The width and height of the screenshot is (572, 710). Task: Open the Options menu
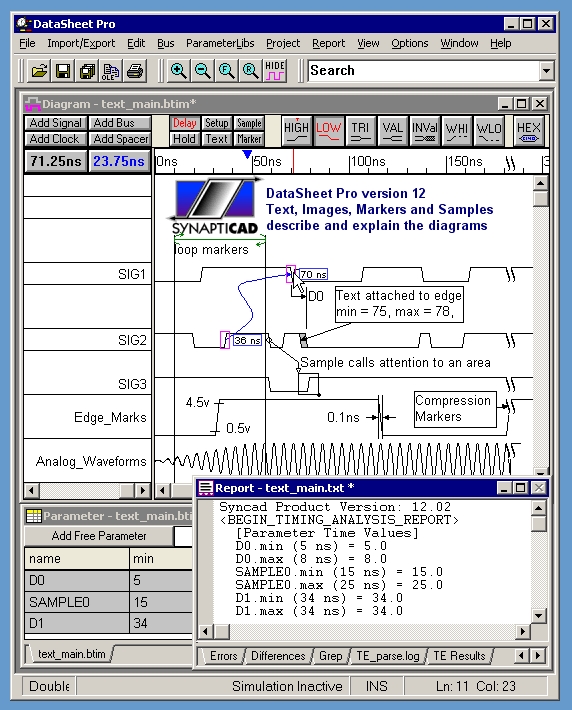point(410,43)
